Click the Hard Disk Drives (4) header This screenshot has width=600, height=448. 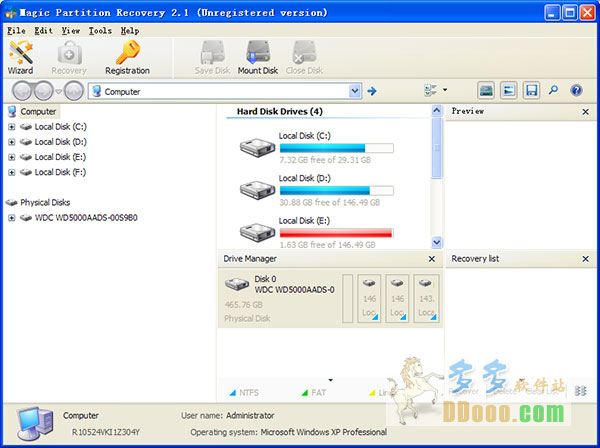(280, 112)
